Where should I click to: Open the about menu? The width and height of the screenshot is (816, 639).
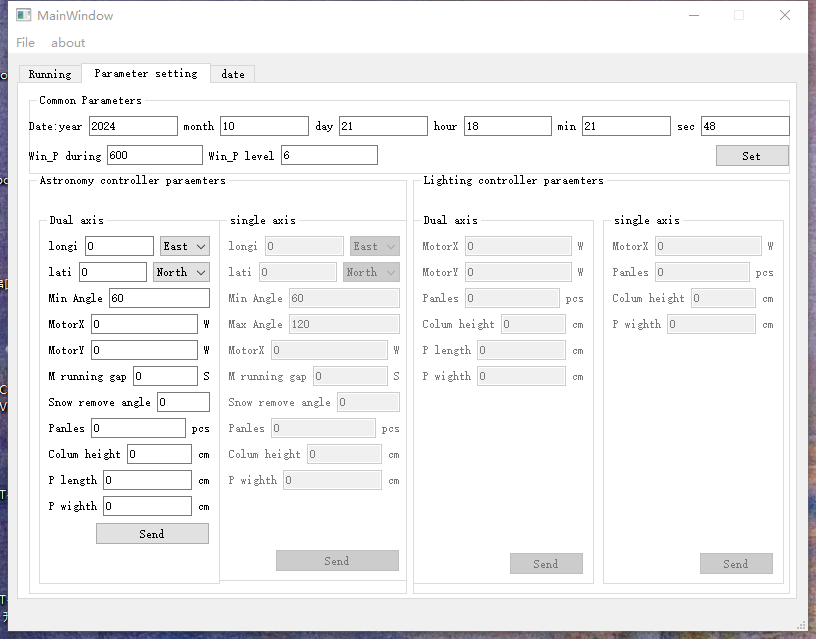[68, 43]
